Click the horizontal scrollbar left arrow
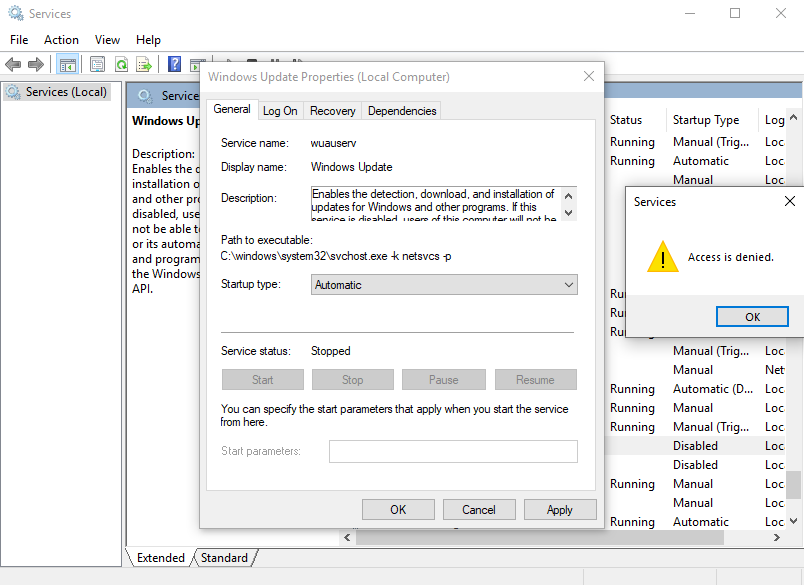The width and height of the screenshot is (804, 585). tap(347, 537)
